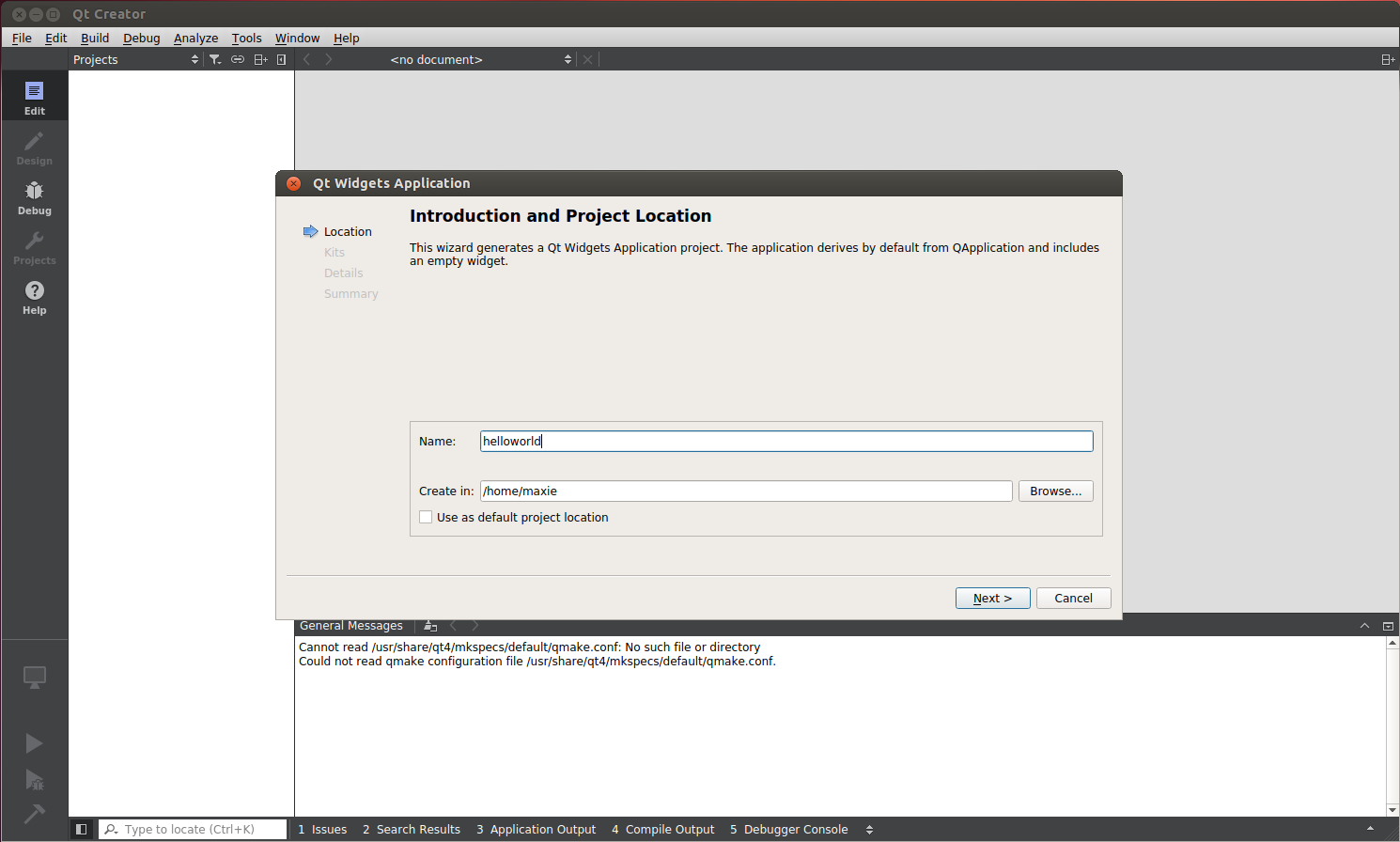Screen dimensions: 1400x842
Task: Click the Summary step in wizard
Action: pyautogui.click(x=350, y=293)
